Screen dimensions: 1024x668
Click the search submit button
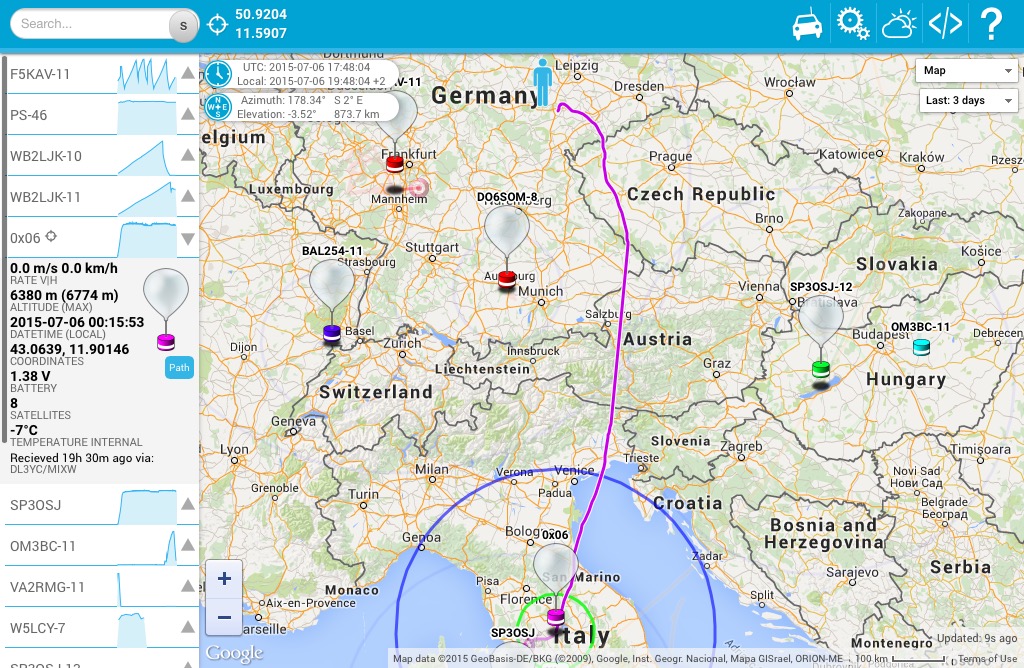pyautogui.click(x=183, y=25)
